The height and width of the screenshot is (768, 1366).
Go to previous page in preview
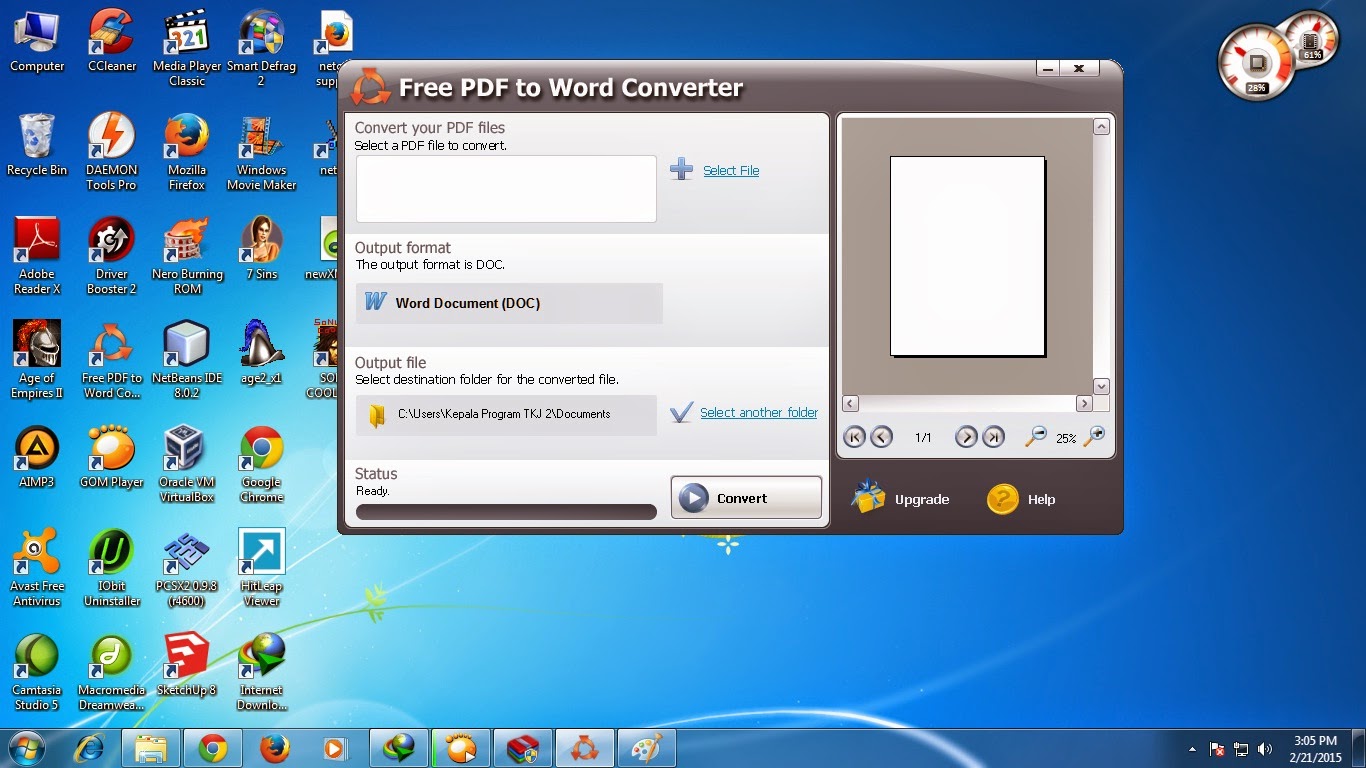pyautogui.click(x=881, y=437)
